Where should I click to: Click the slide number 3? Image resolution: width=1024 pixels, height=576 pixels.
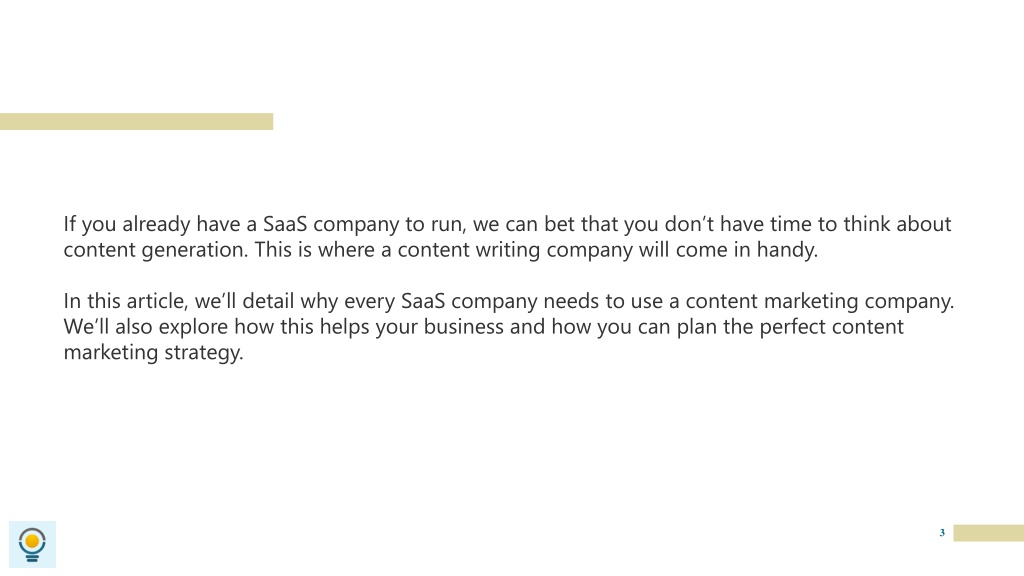click(x=942, y=533)
